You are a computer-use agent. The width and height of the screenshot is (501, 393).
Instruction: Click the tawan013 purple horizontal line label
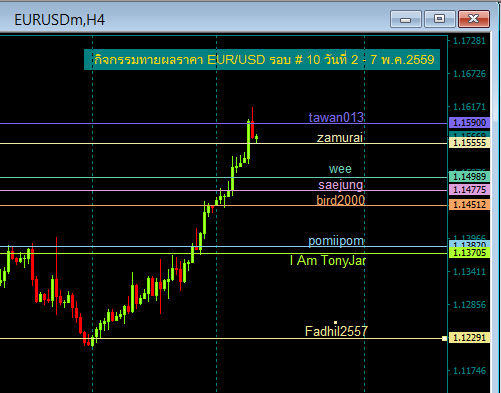[336, 118]
